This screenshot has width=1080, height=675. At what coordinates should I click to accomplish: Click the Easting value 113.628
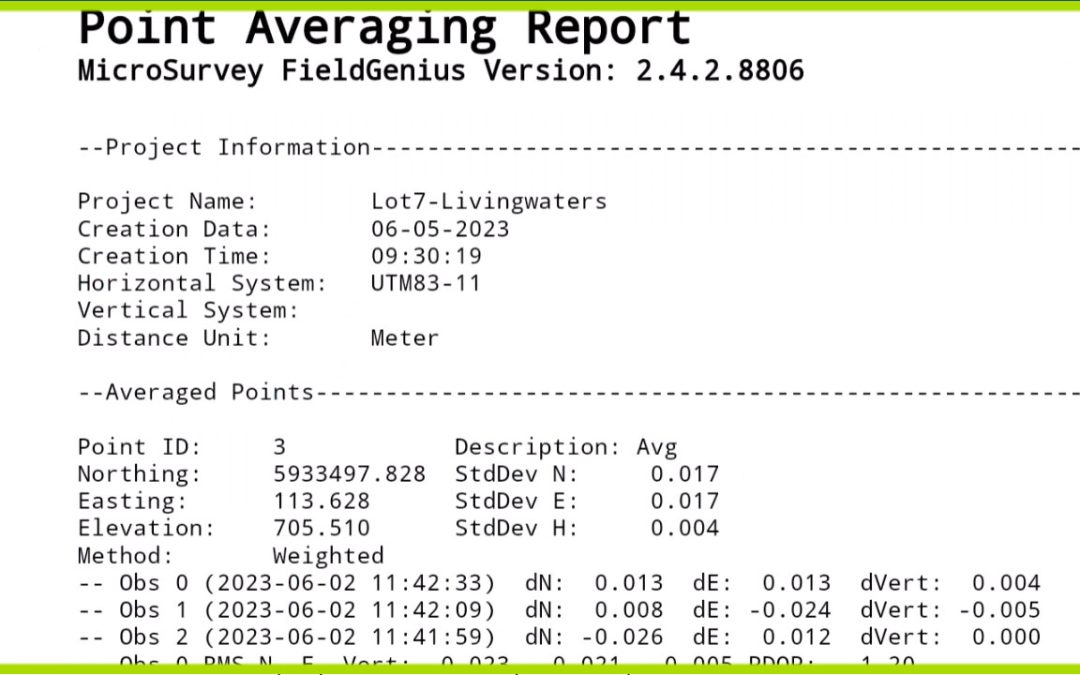coord(321,501)
